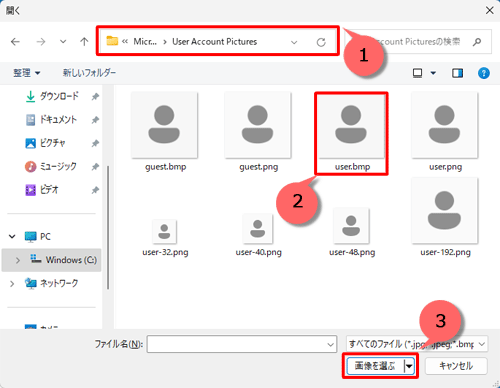500x388 pixels.
Task: Open help with question mark icon
Action: 483,73
